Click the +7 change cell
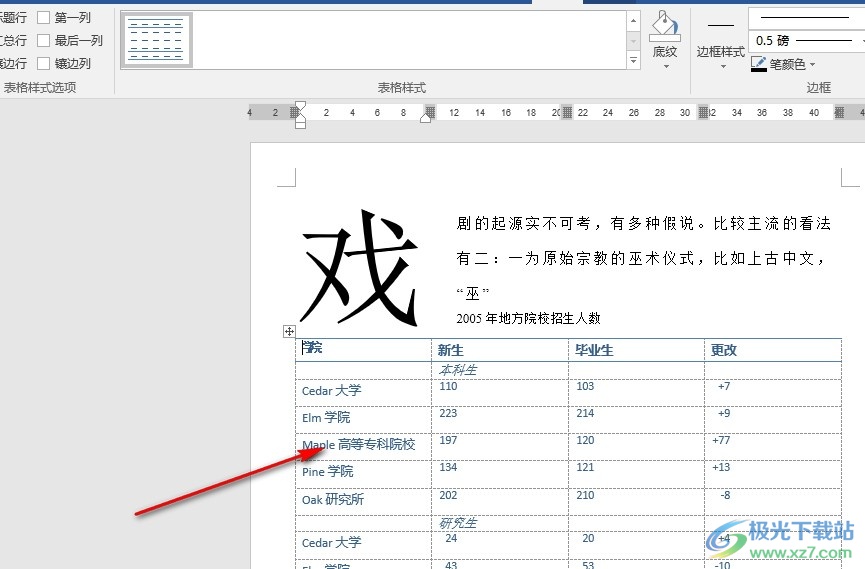The height and width of the screenshot is (569, 865). [773, 393]
